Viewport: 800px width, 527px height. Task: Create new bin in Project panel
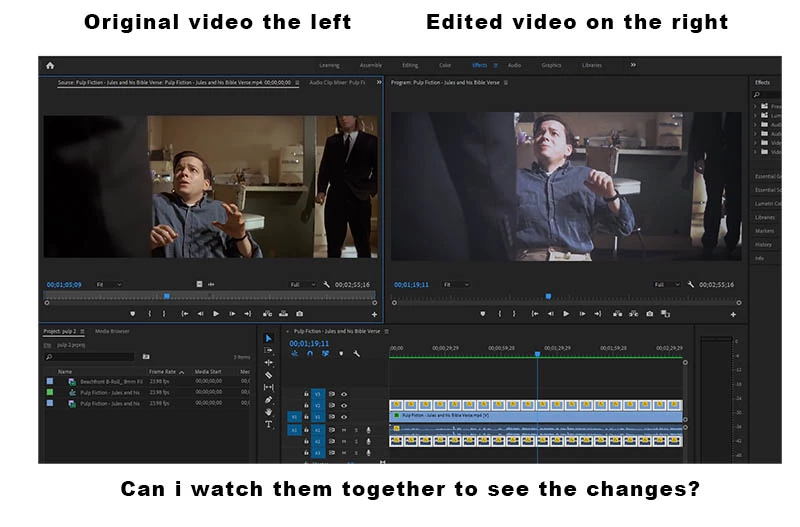pyautogui.click(x=146, y=357)
